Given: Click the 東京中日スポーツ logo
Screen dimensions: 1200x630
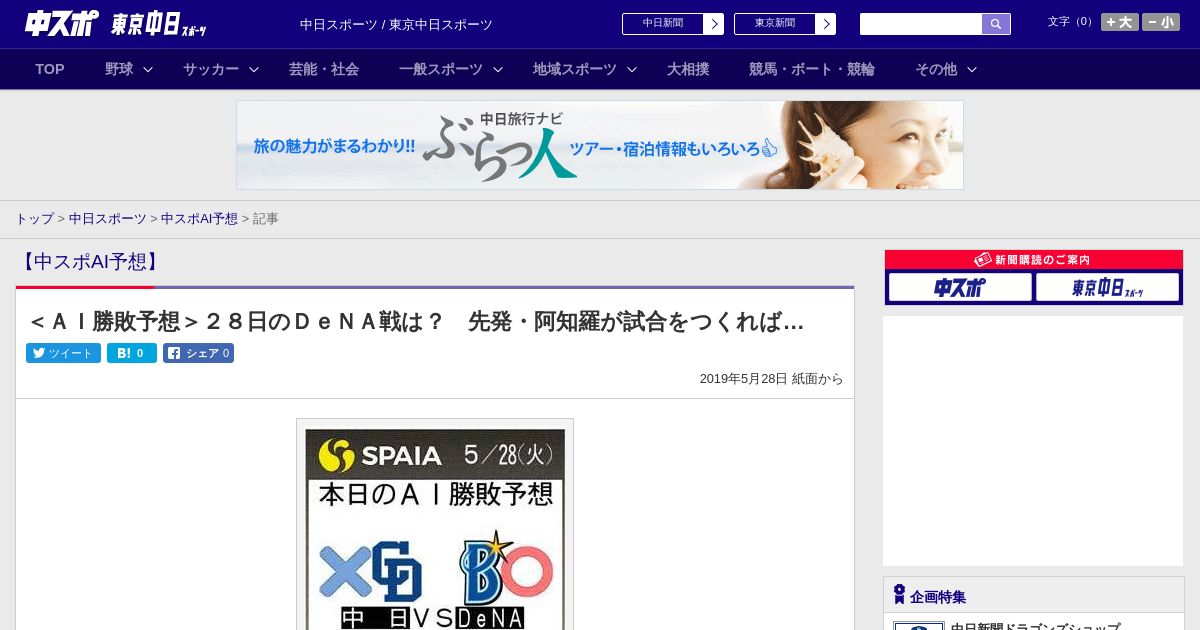Looking at the screenshot, I should (158, 24).
